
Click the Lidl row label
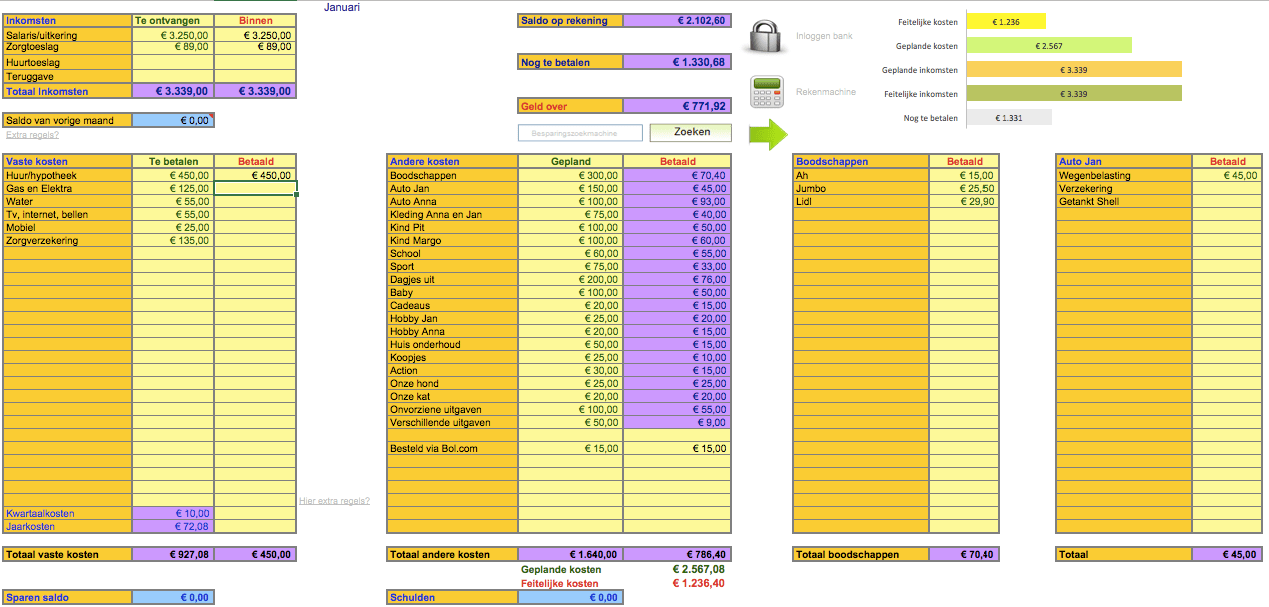[x=861, y=202]
